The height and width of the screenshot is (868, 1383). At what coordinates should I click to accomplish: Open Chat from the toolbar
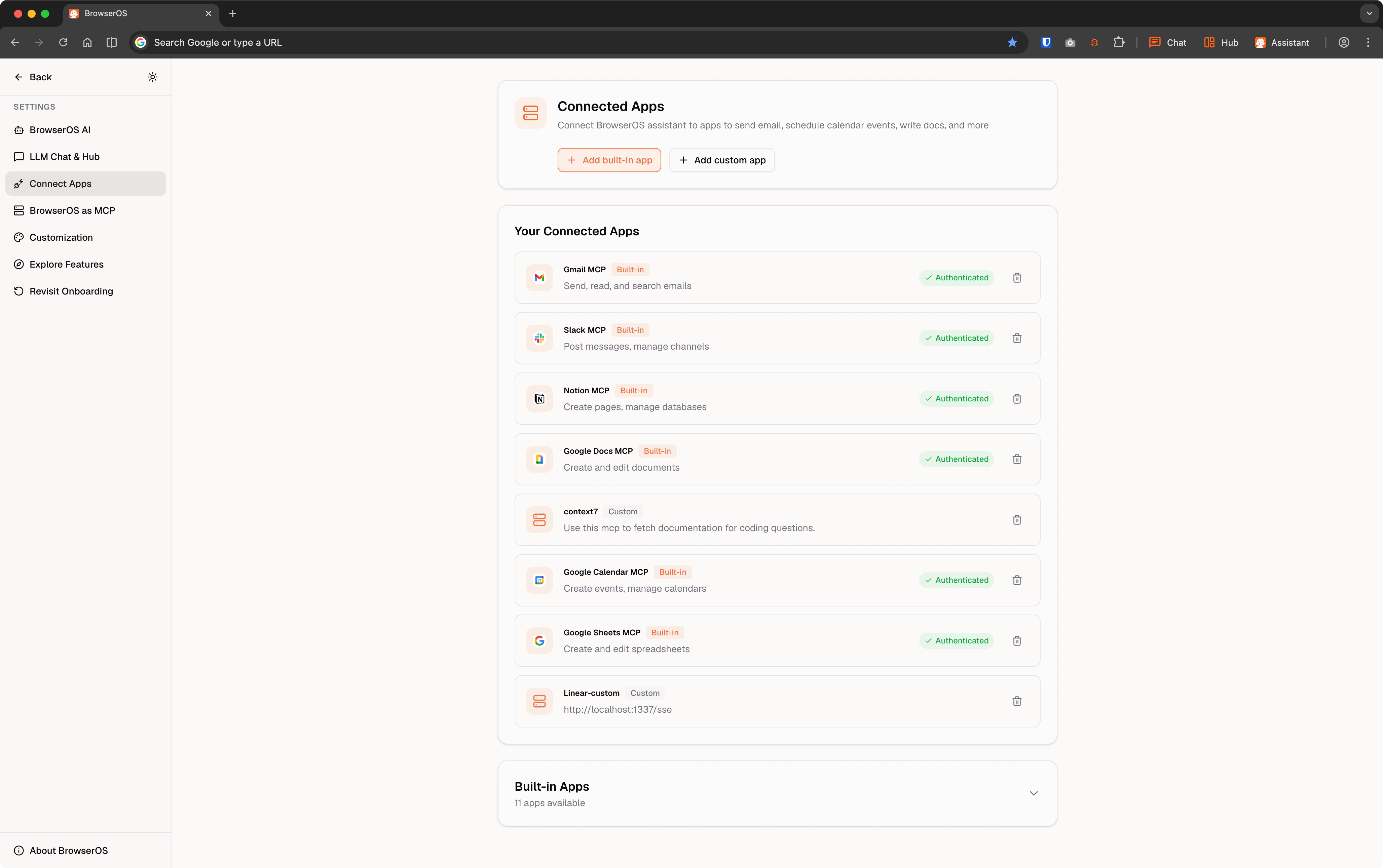pyautogui.click(x=1167, y=42)
